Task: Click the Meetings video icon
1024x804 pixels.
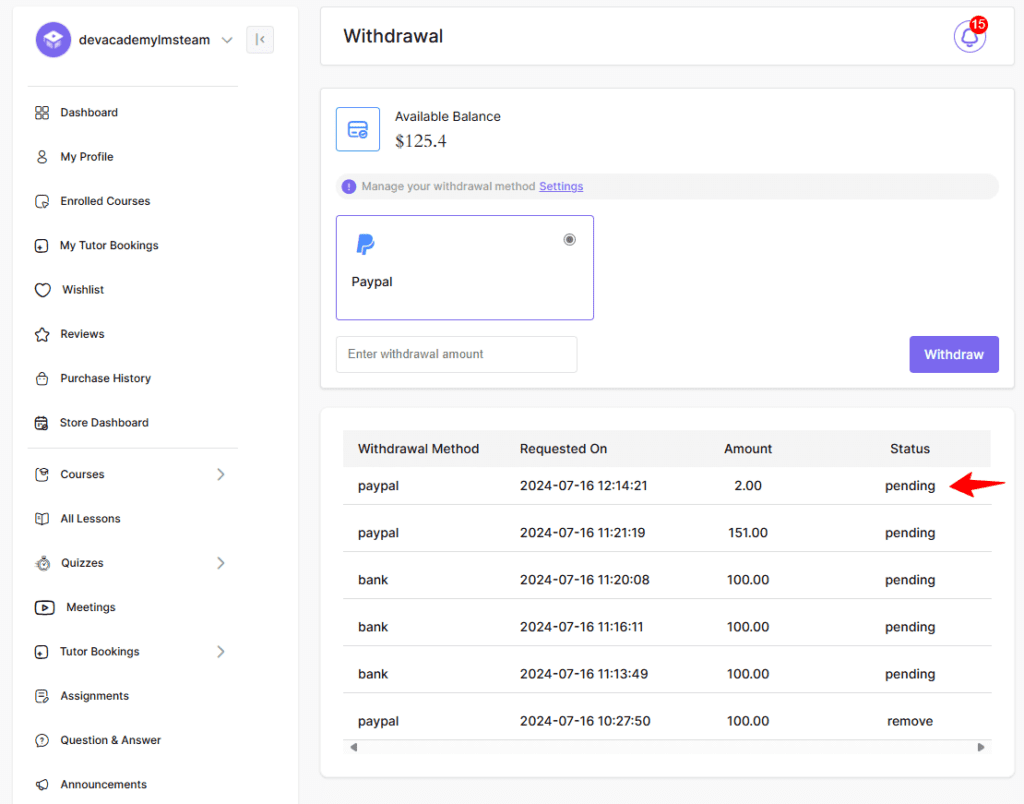Action: click(44, 607)
